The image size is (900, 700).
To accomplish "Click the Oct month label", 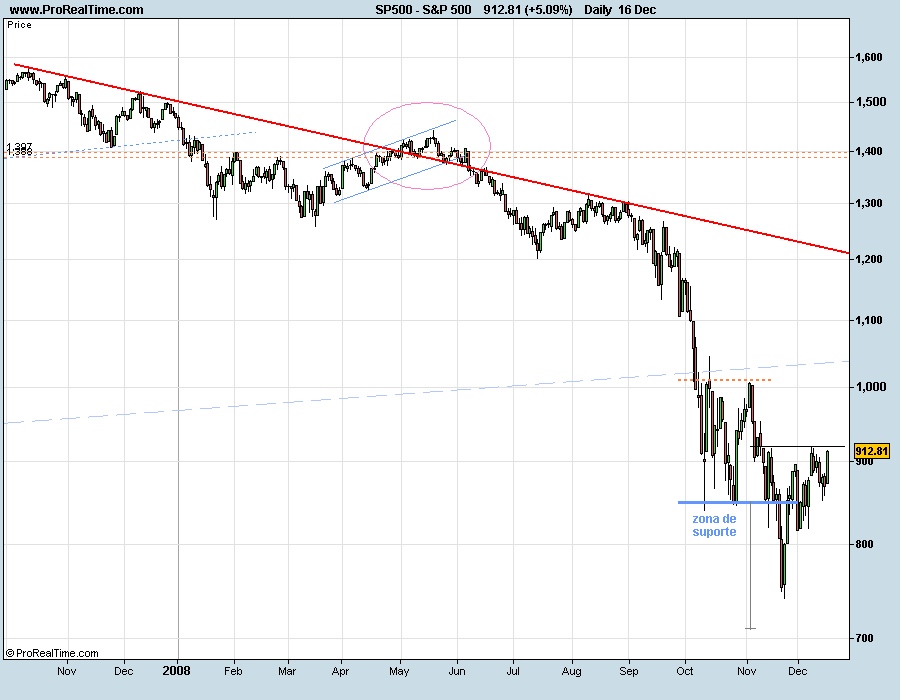I will pyautogui.click(x=685, y=671).
